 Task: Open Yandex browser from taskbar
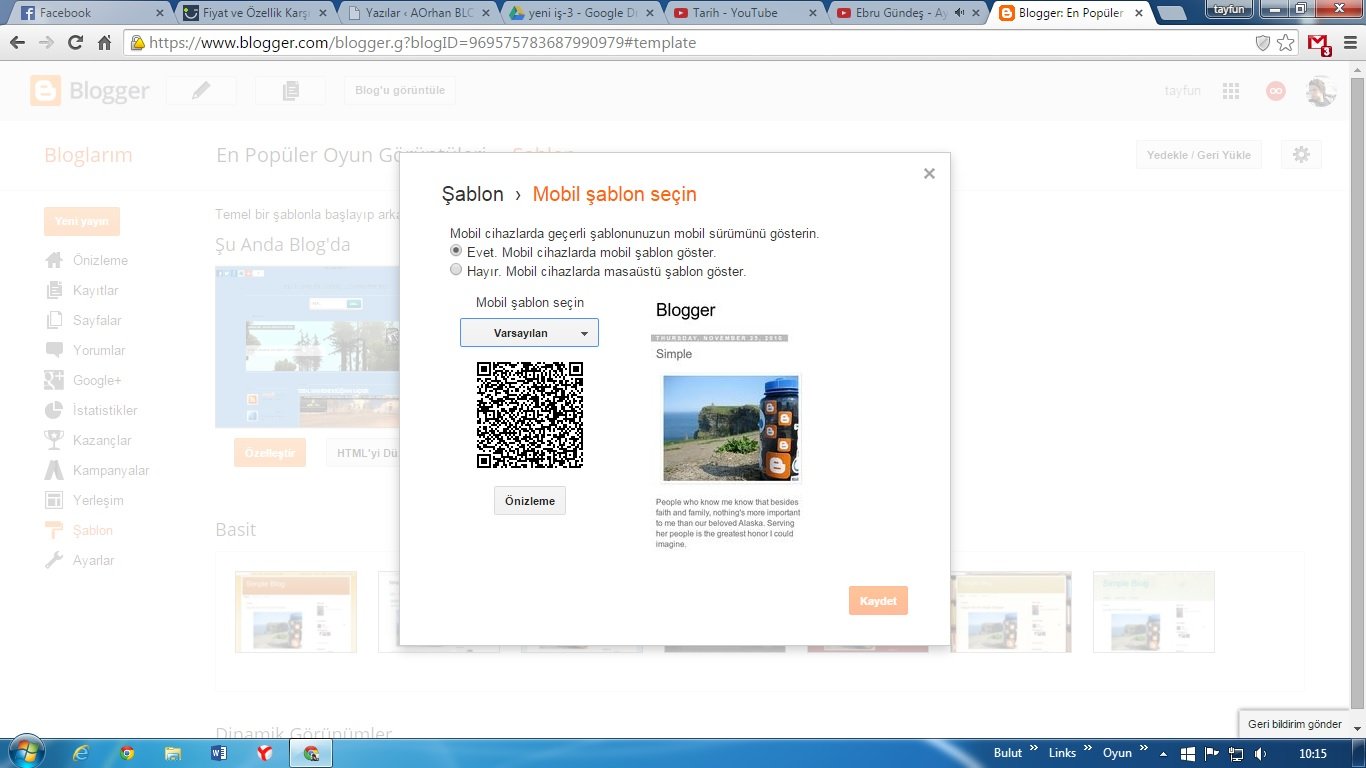(x=265, y=753)
